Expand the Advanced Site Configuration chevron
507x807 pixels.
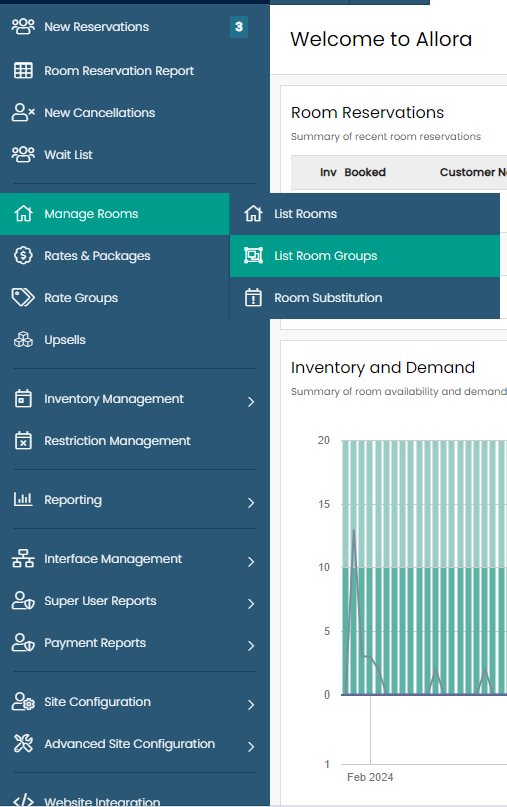click(x=251, y=746)
